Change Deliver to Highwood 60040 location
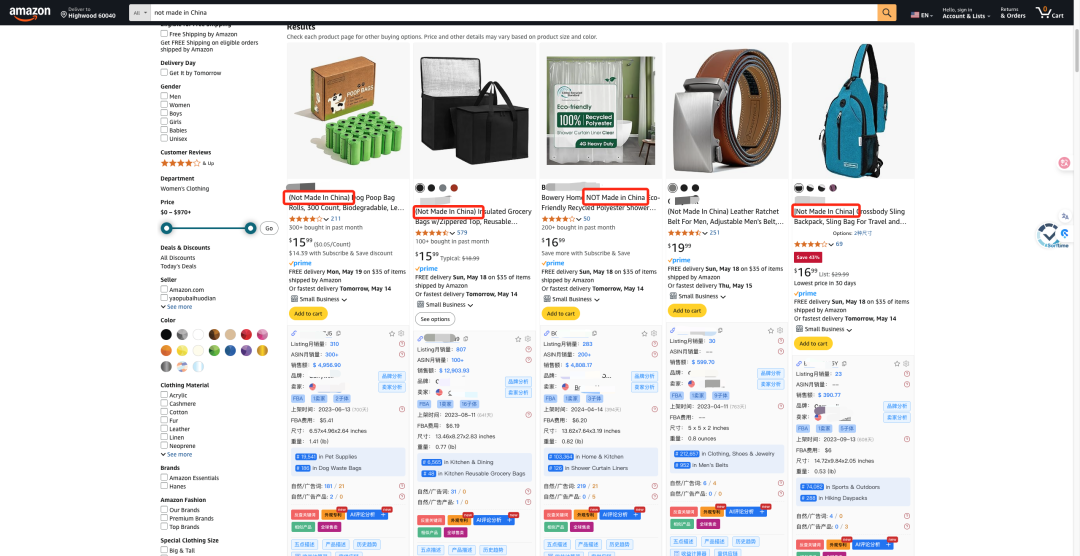This screenshot has height=556, width=1080. tap(87, 12)
